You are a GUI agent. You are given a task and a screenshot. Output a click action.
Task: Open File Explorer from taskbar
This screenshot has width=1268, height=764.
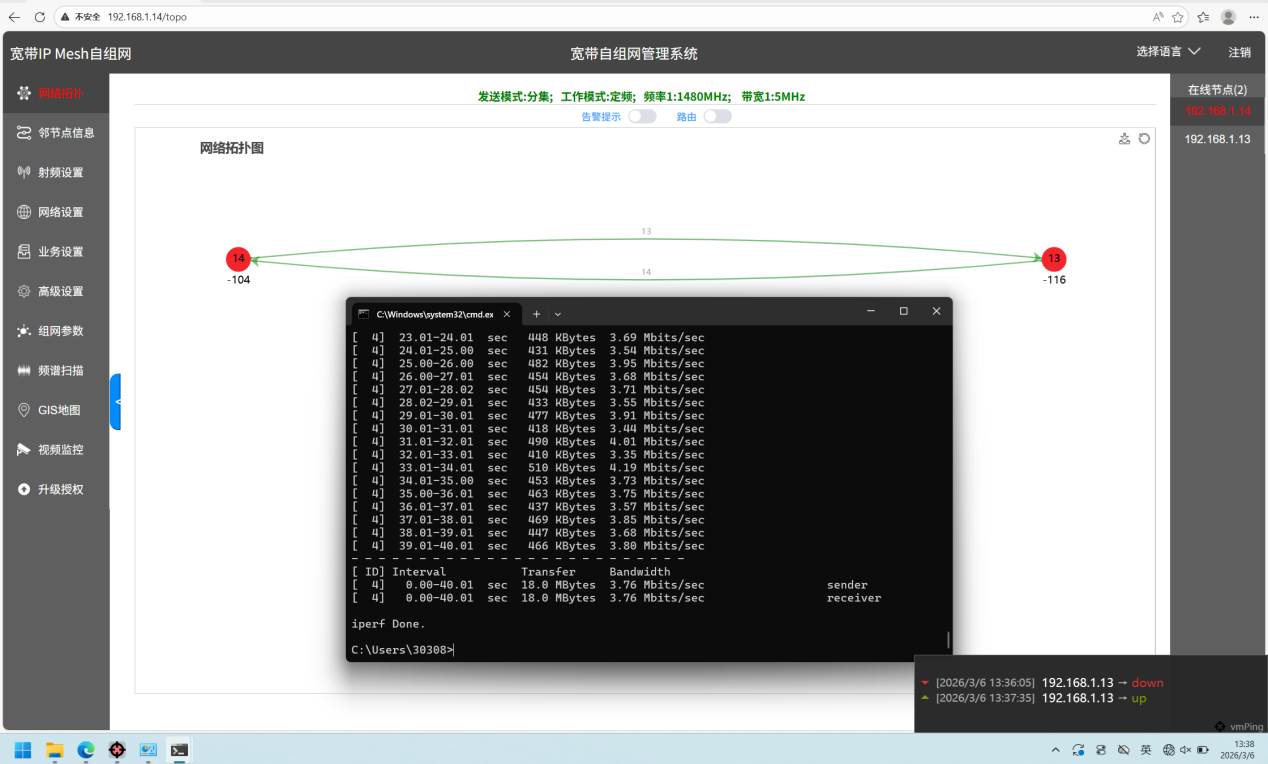click(x=55, y=750)
